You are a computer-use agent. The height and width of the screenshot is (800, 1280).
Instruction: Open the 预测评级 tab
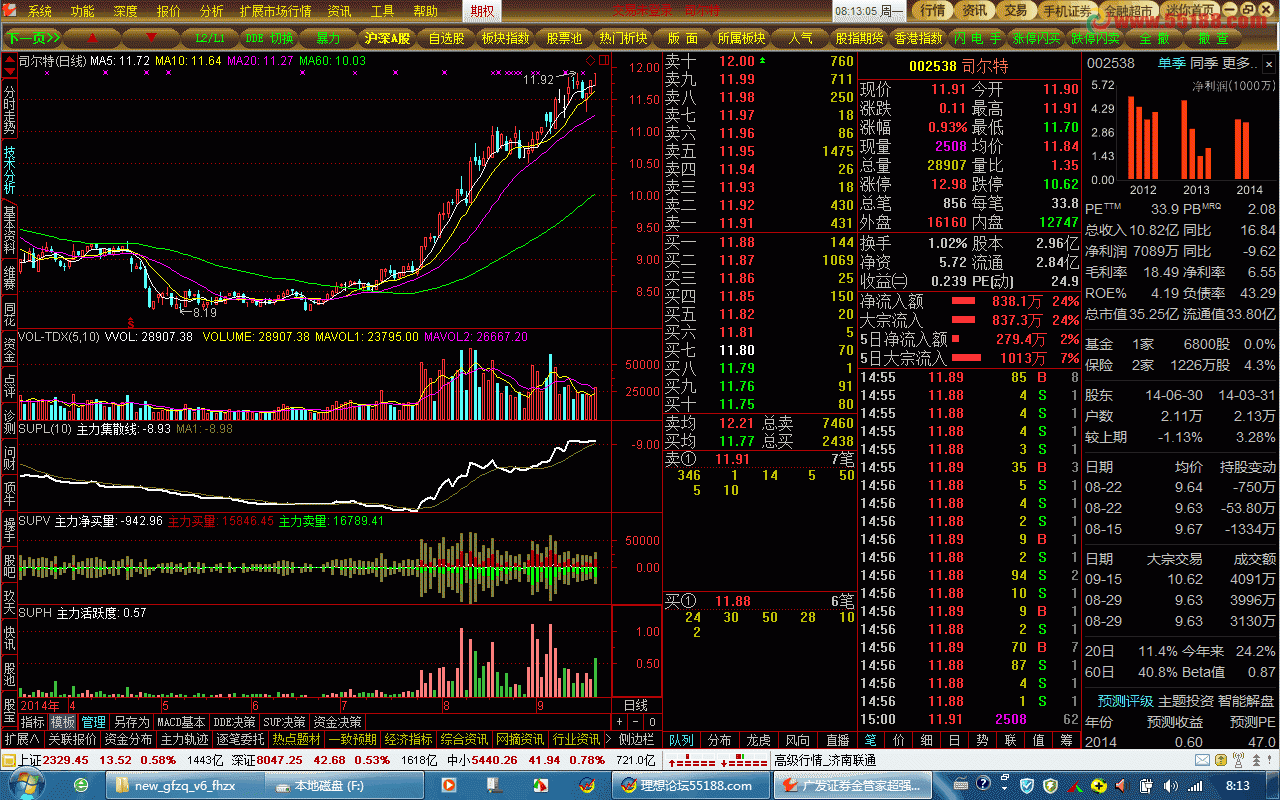1125,701
